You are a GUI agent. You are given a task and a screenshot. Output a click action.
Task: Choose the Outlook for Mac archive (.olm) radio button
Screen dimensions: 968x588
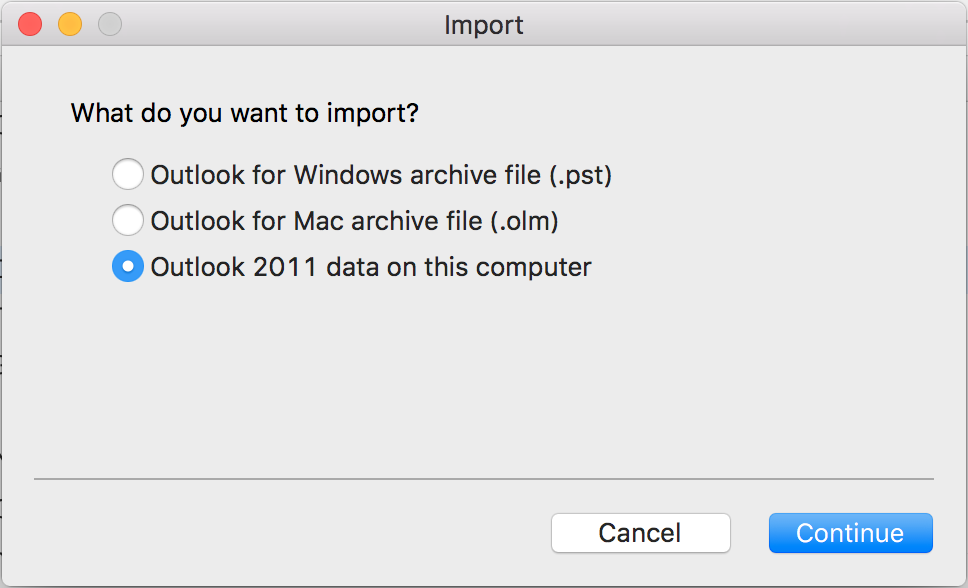click(x=128, y=220)
